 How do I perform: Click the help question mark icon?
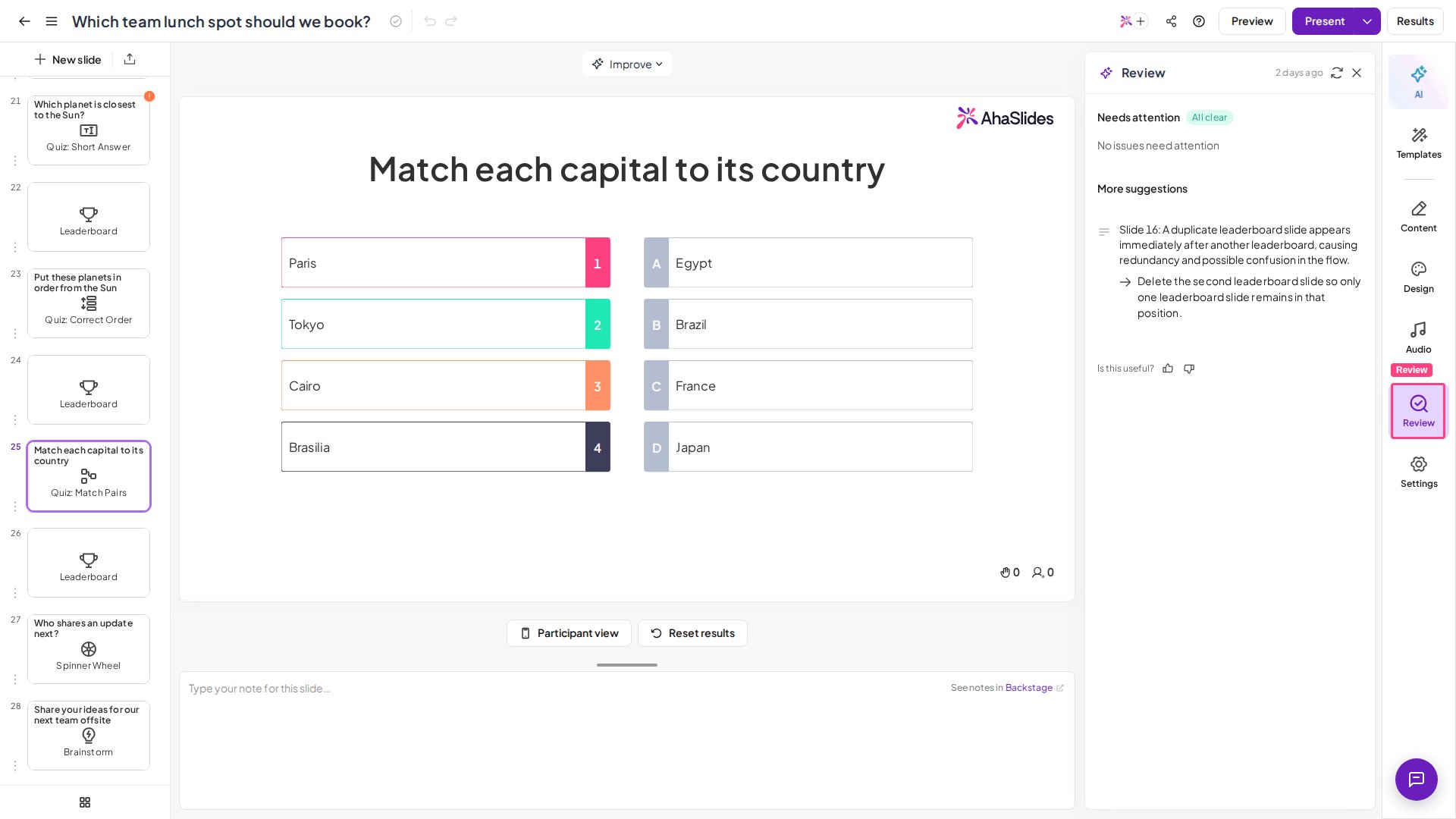pyautogui.click(x=1199, y=21)
